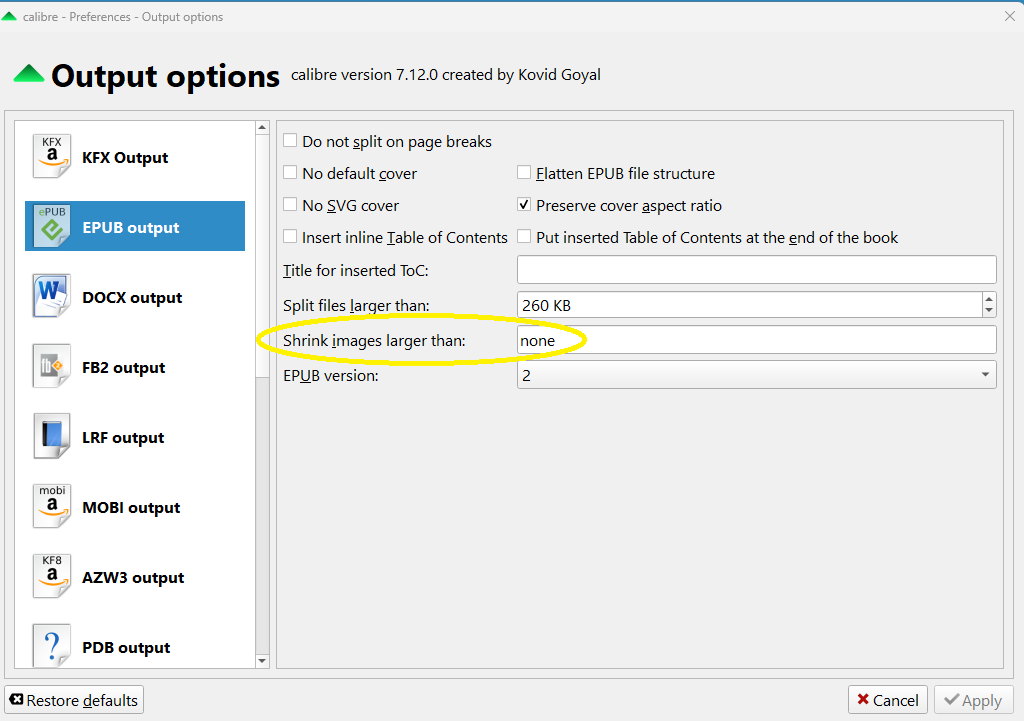
Task: Enable Do not split on page breaks
Action: coord(290,140)
